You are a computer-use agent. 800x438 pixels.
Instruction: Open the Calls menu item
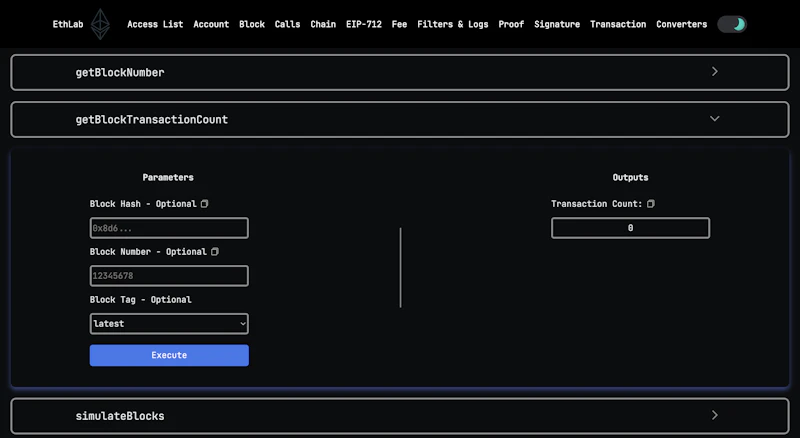click(287, 24)
